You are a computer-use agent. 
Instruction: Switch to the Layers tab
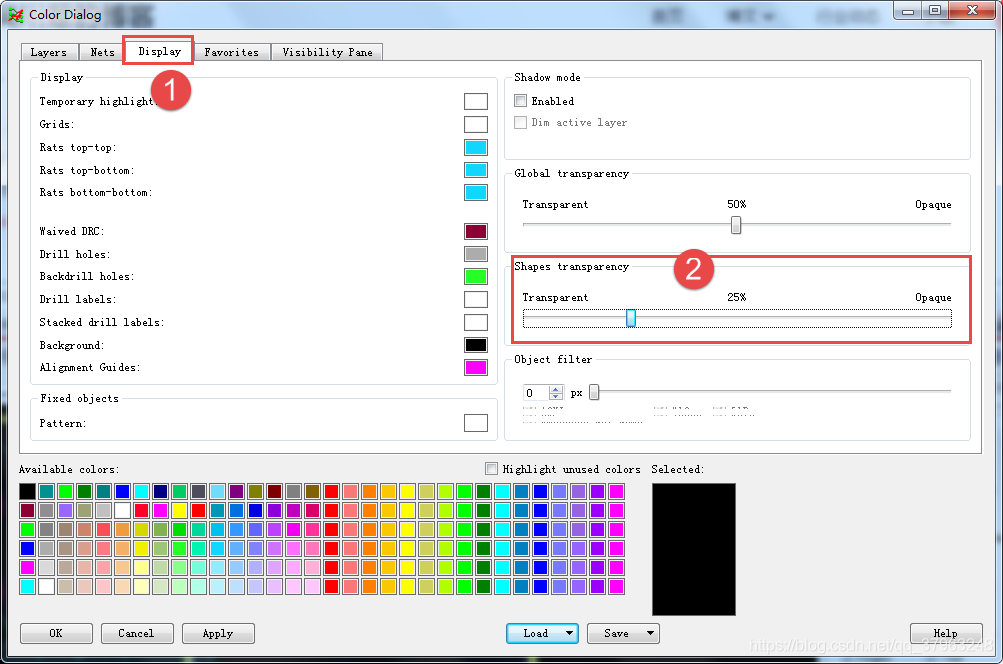pyautogui.click(x=49, y=52)
